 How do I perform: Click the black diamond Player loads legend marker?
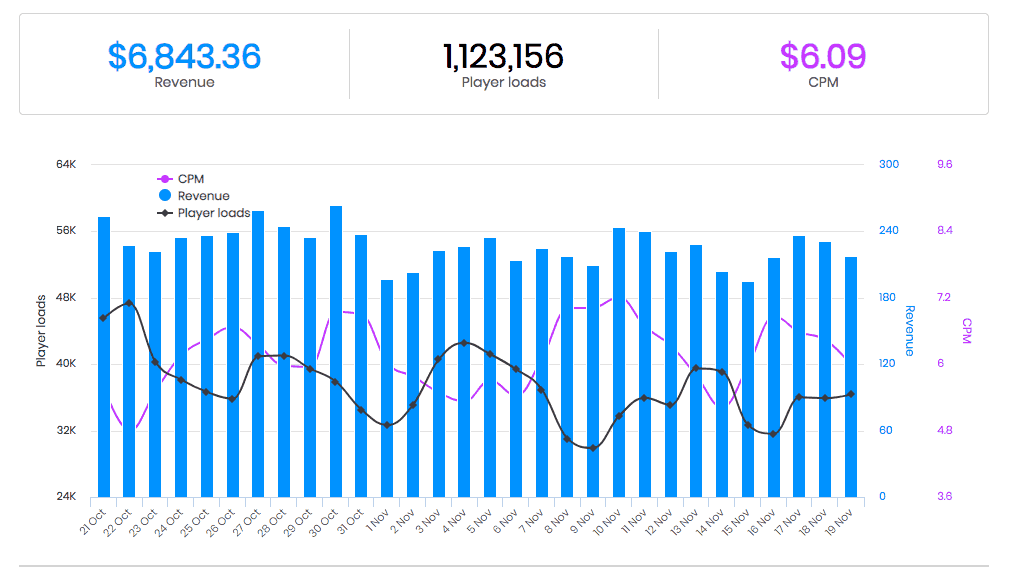[x=165, y=213]
